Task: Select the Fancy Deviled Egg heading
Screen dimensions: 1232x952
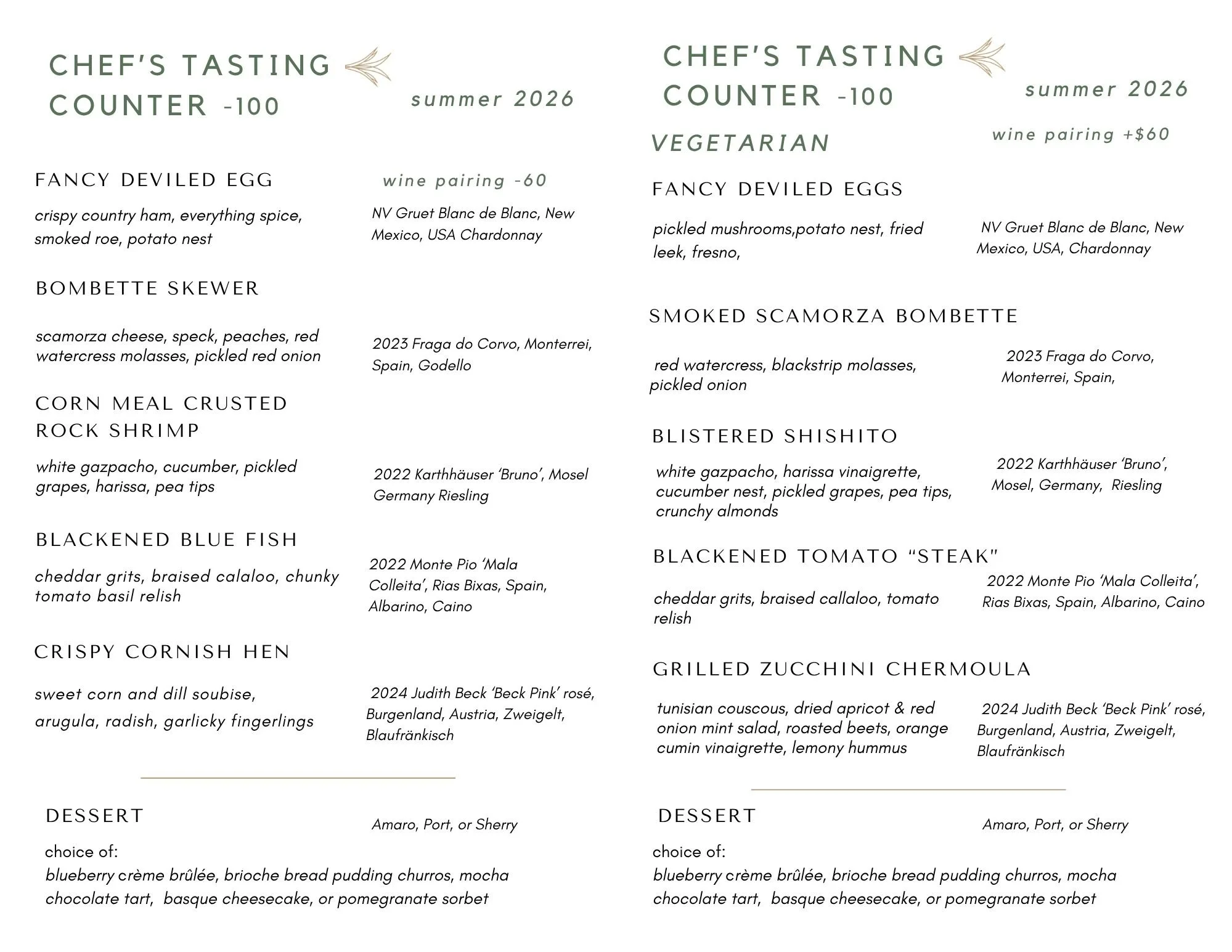Action: (154, 180)
